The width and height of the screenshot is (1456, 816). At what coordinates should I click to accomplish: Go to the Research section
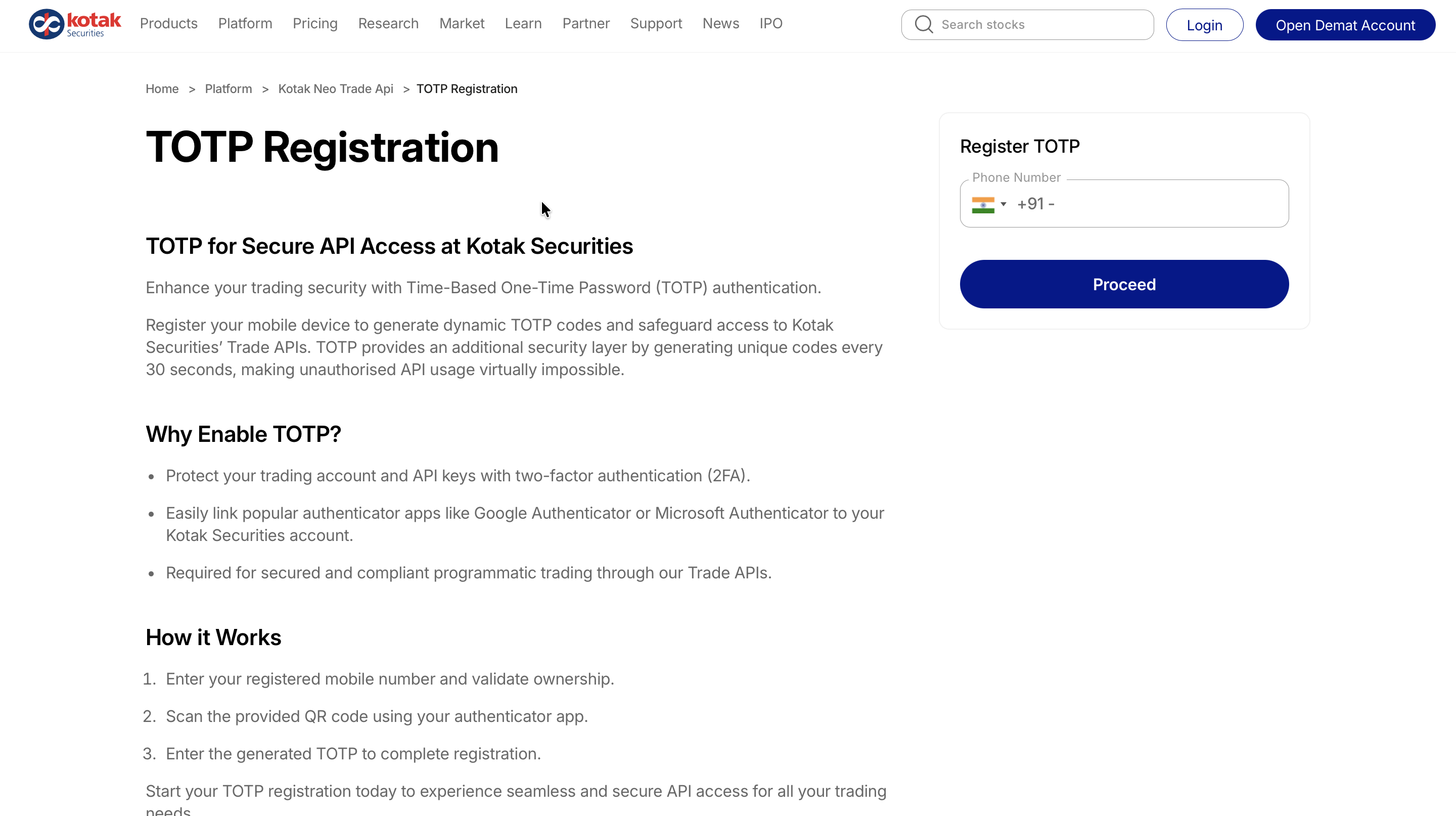point(388,24)
